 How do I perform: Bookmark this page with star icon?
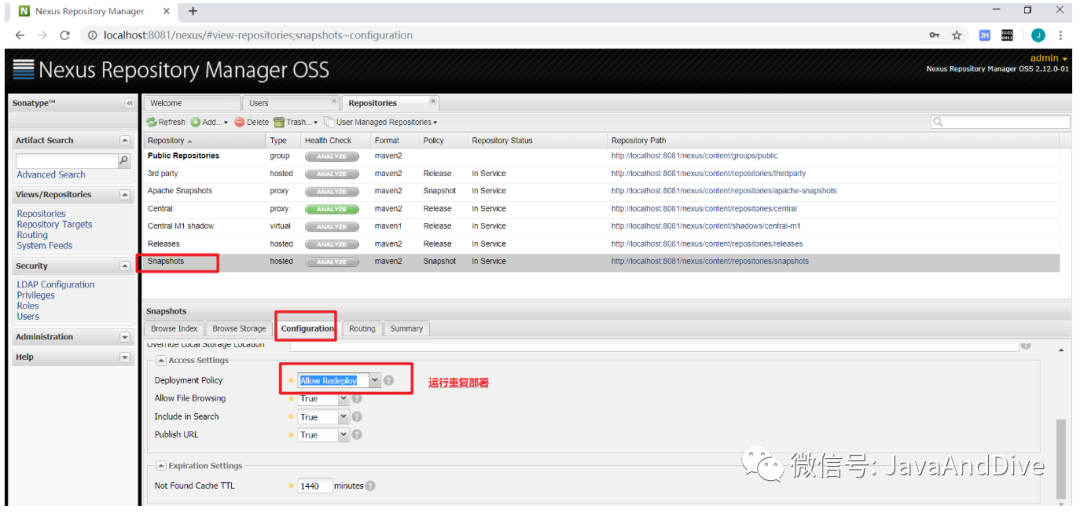(957, 35)
